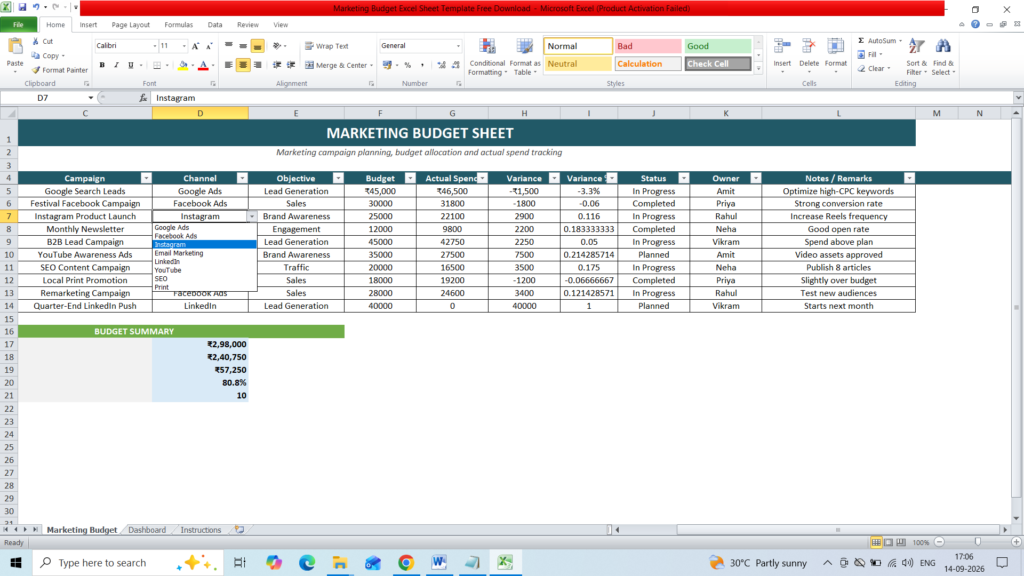
Task: Apply accounting number format icon
Action: [387, 65]
